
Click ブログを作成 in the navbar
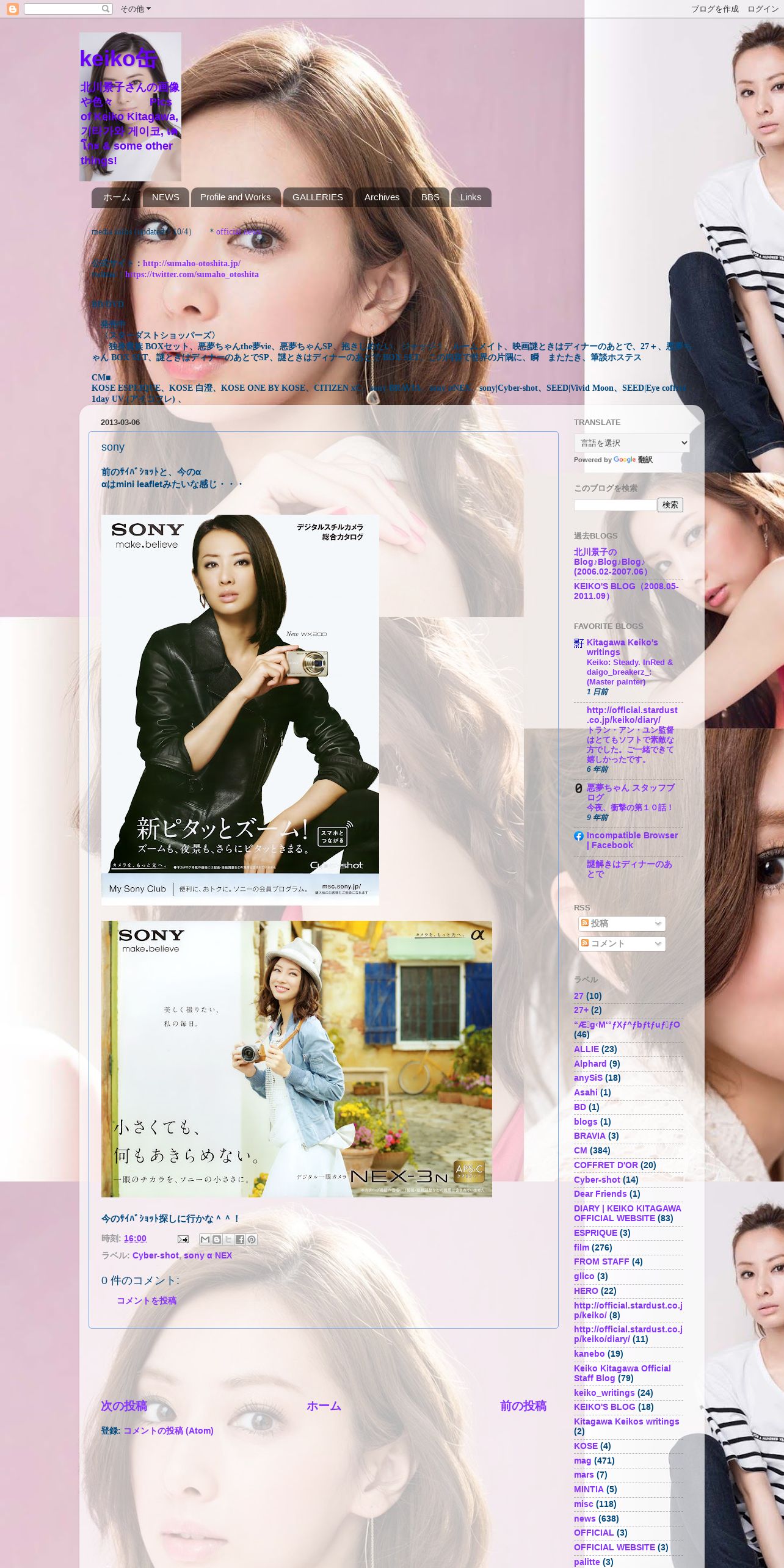pos(714,9)
